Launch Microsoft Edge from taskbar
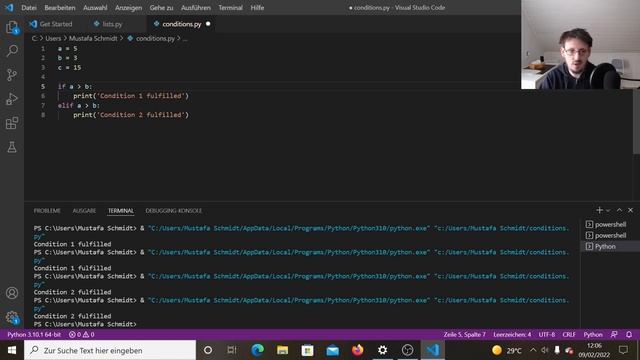Viewport: 640px width, 360px height. tap(258, 350)
